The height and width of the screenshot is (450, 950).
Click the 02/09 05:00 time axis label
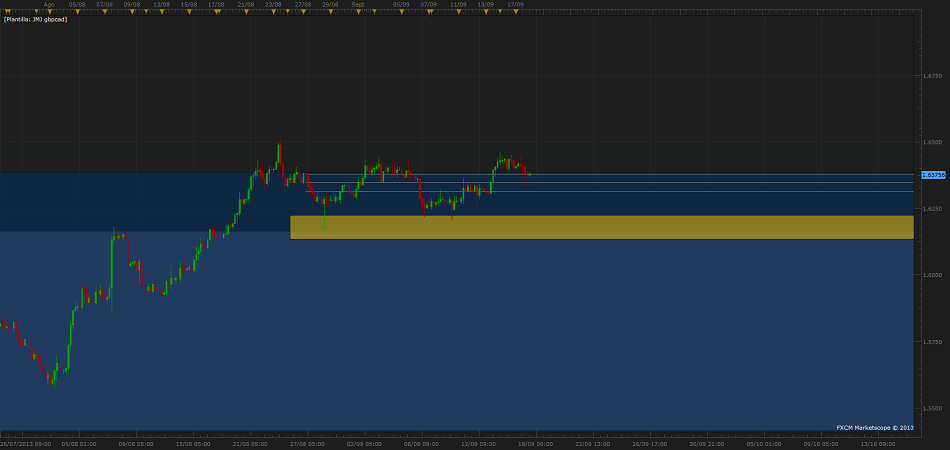pos(365,443)
